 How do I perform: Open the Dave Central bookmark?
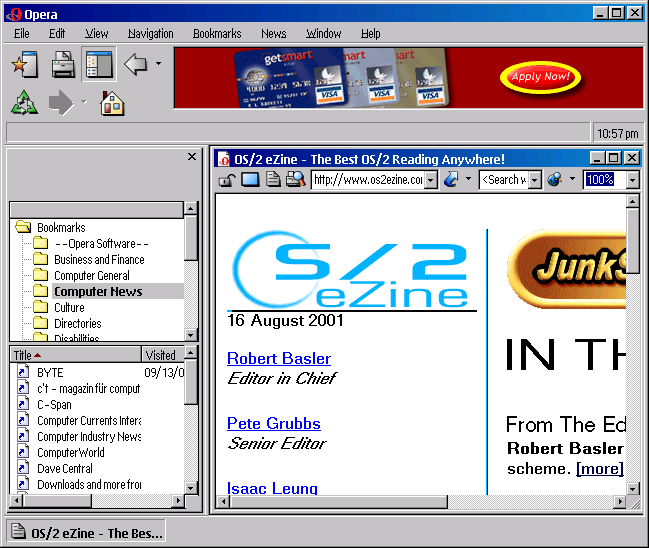(x=65, y=469)
